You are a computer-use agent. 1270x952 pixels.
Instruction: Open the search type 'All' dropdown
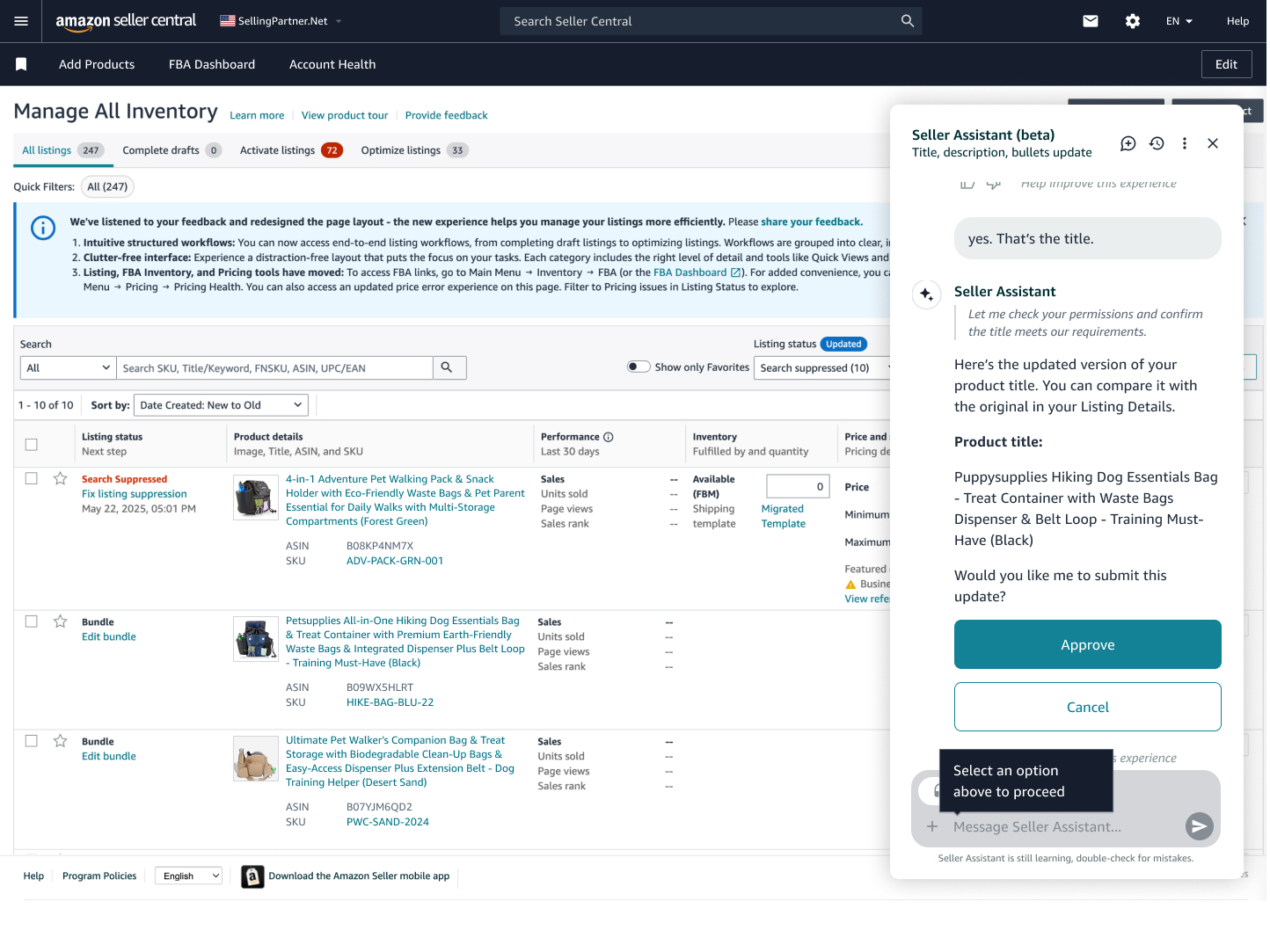tap(68, 367)
